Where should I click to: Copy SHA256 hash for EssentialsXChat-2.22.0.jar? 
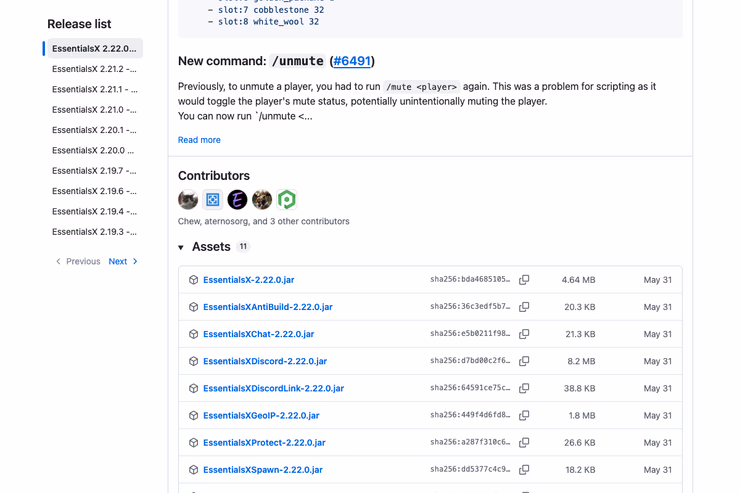[x=524, y=334]
